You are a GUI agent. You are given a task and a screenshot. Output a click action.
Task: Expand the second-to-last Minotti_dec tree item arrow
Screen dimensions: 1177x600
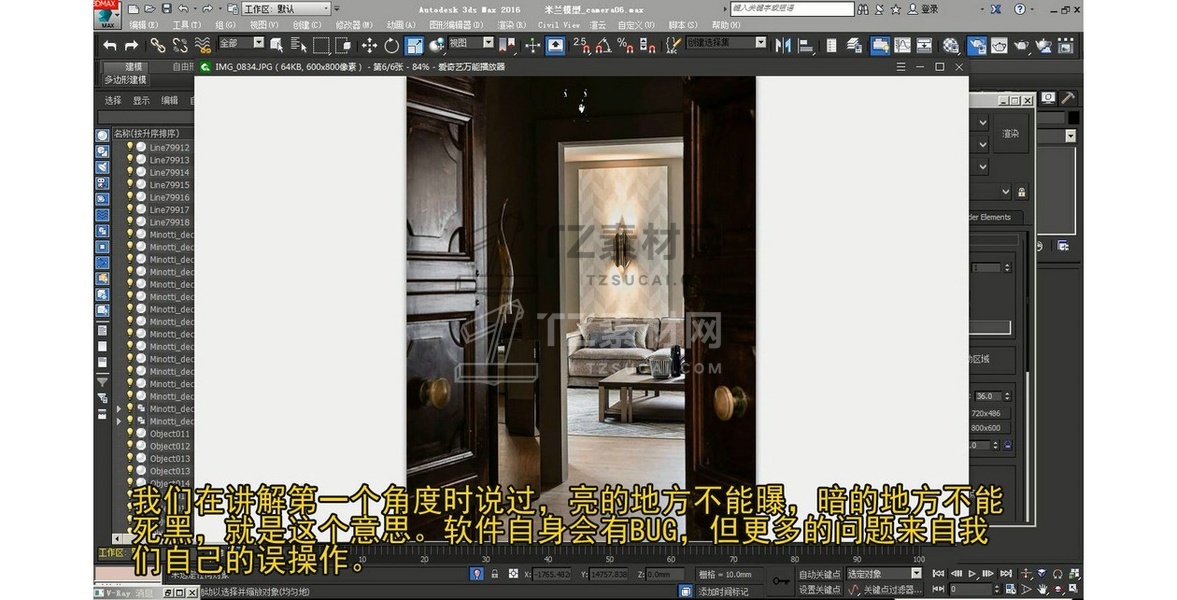coord(119,409)
